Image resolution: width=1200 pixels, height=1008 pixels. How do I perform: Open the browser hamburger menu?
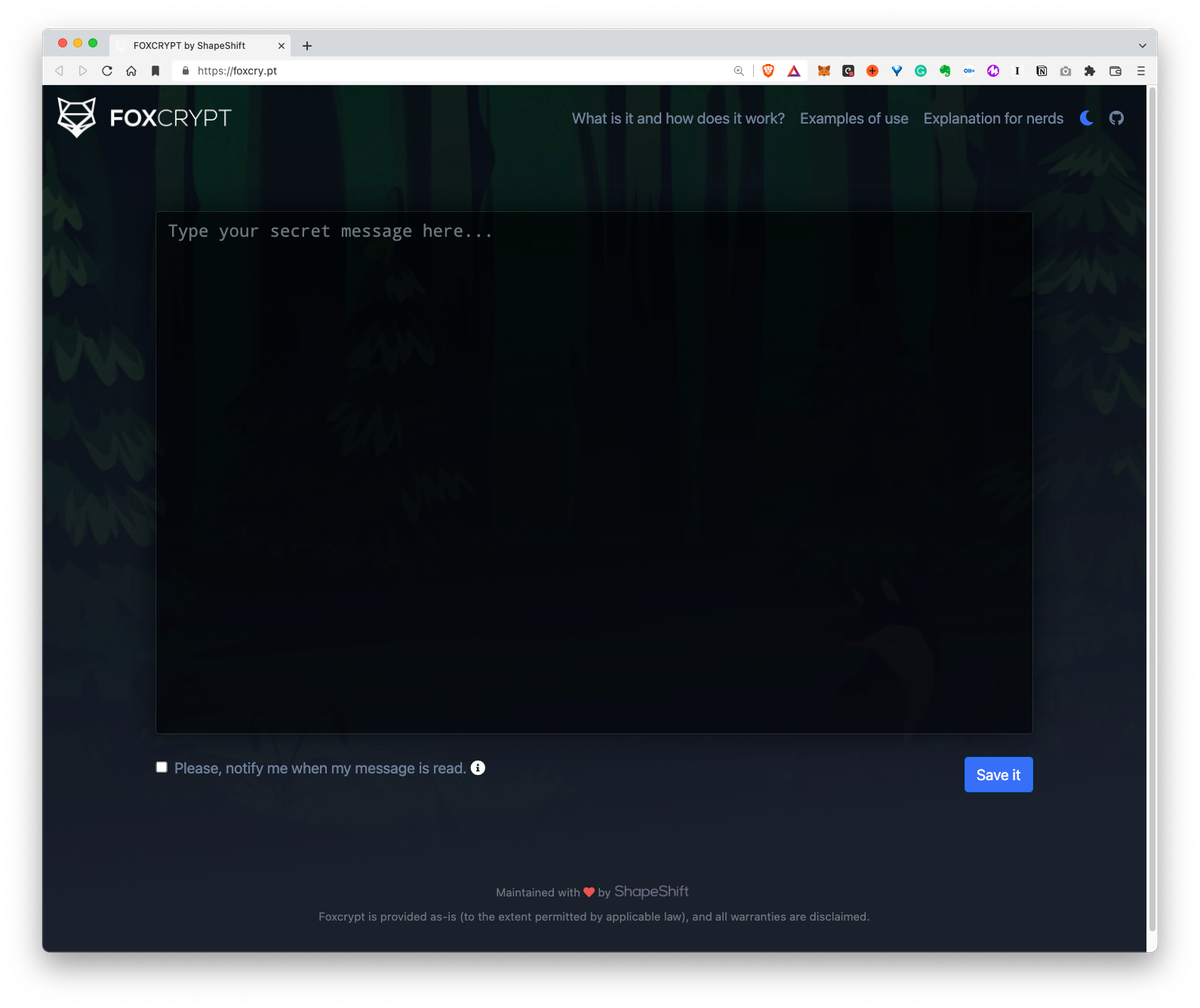coord(1140,70)
